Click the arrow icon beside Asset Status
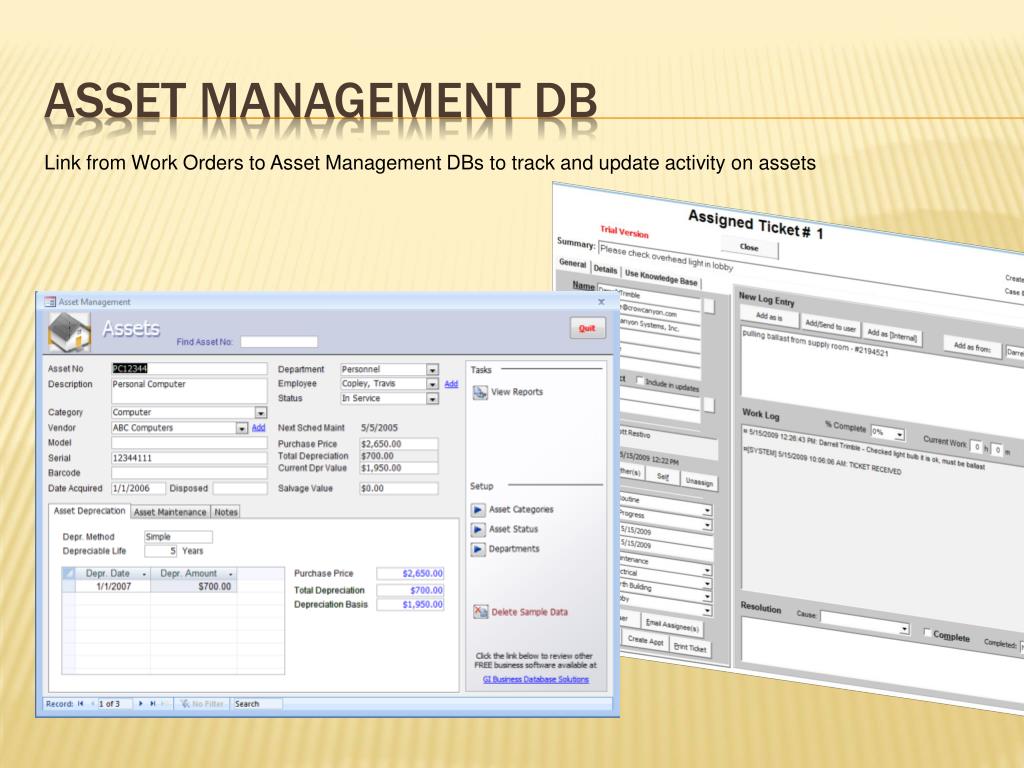 tap(478, 529)
